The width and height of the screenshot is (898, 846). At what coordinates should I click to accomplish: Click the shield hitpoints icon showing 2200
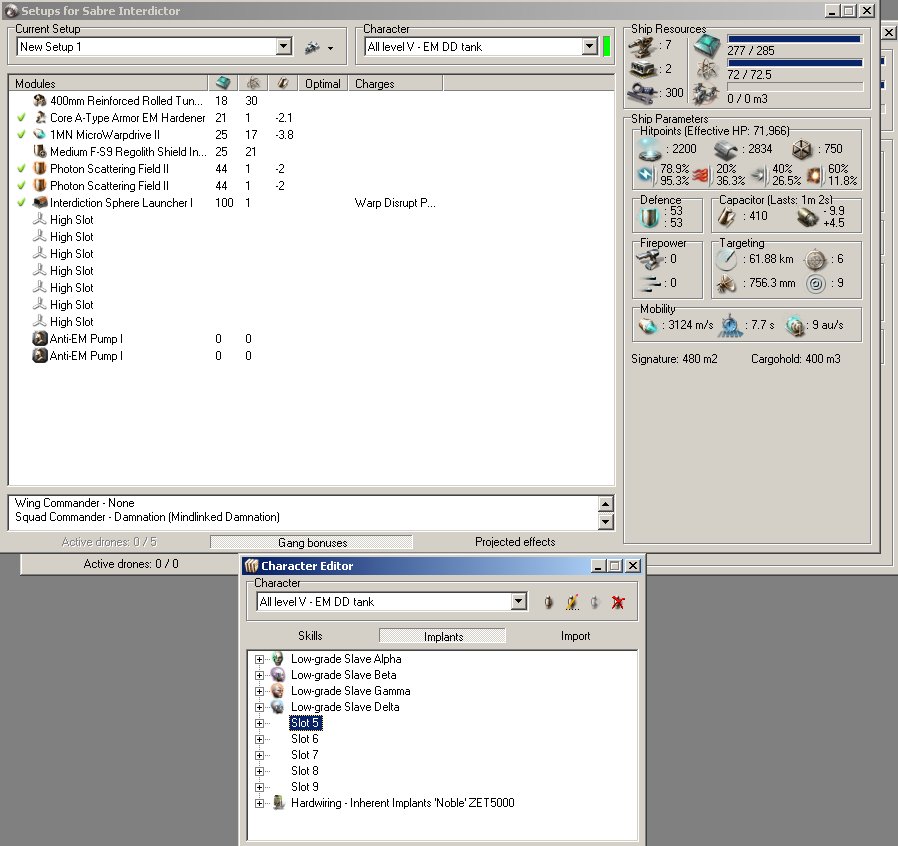649,150
